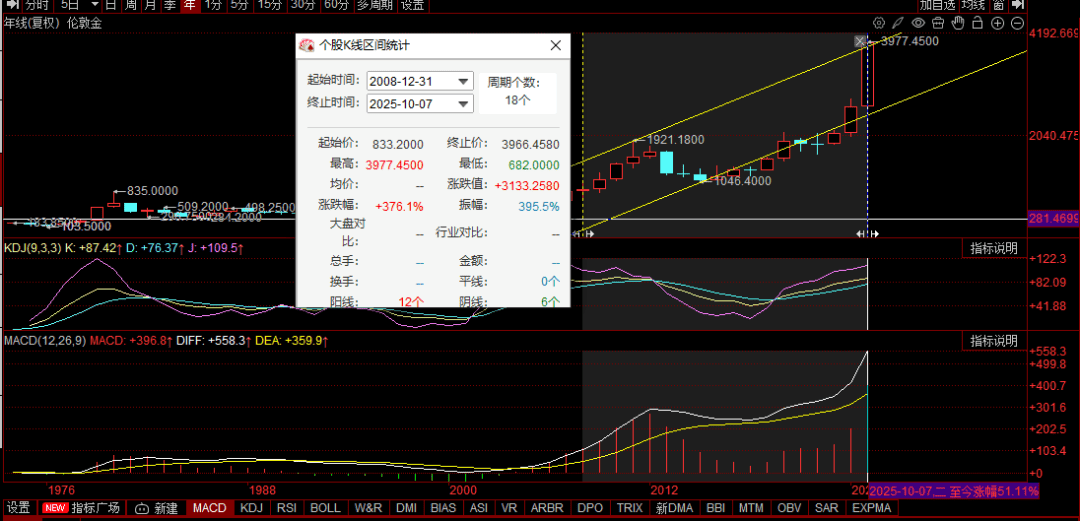Expand the 起始时间 date dropdown
1080x521 pixels.
(463, 81)
